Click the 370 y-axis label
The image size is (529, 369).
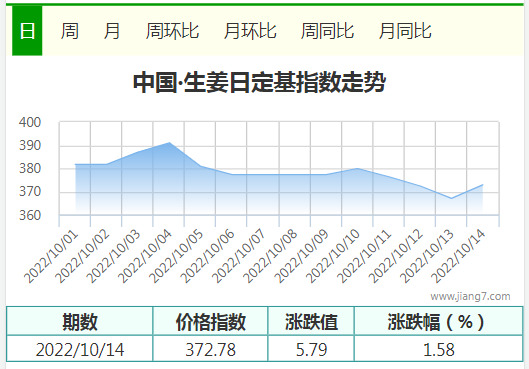coord(30,192)
